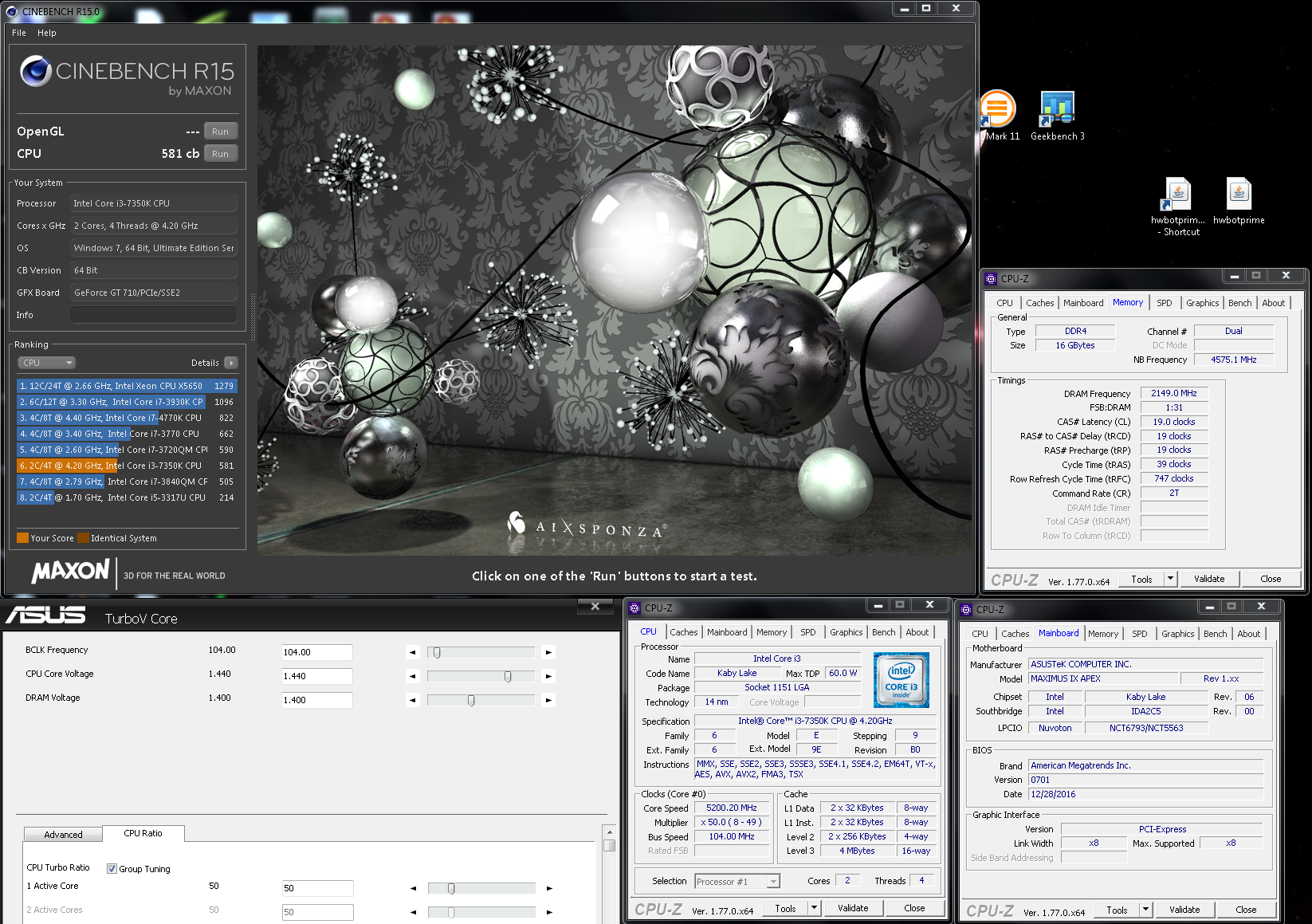Click the 1 Active Core input field
This screenshot has height=924, width=1312.
[x=317, y=888]
